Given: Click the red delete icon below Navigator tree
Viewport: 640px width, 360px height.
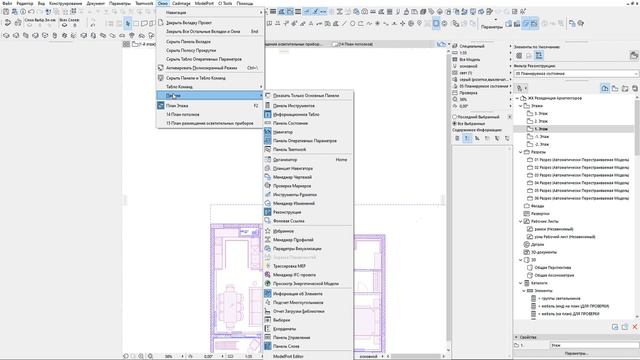Looking at the screenshot, I should coord(635,327).
